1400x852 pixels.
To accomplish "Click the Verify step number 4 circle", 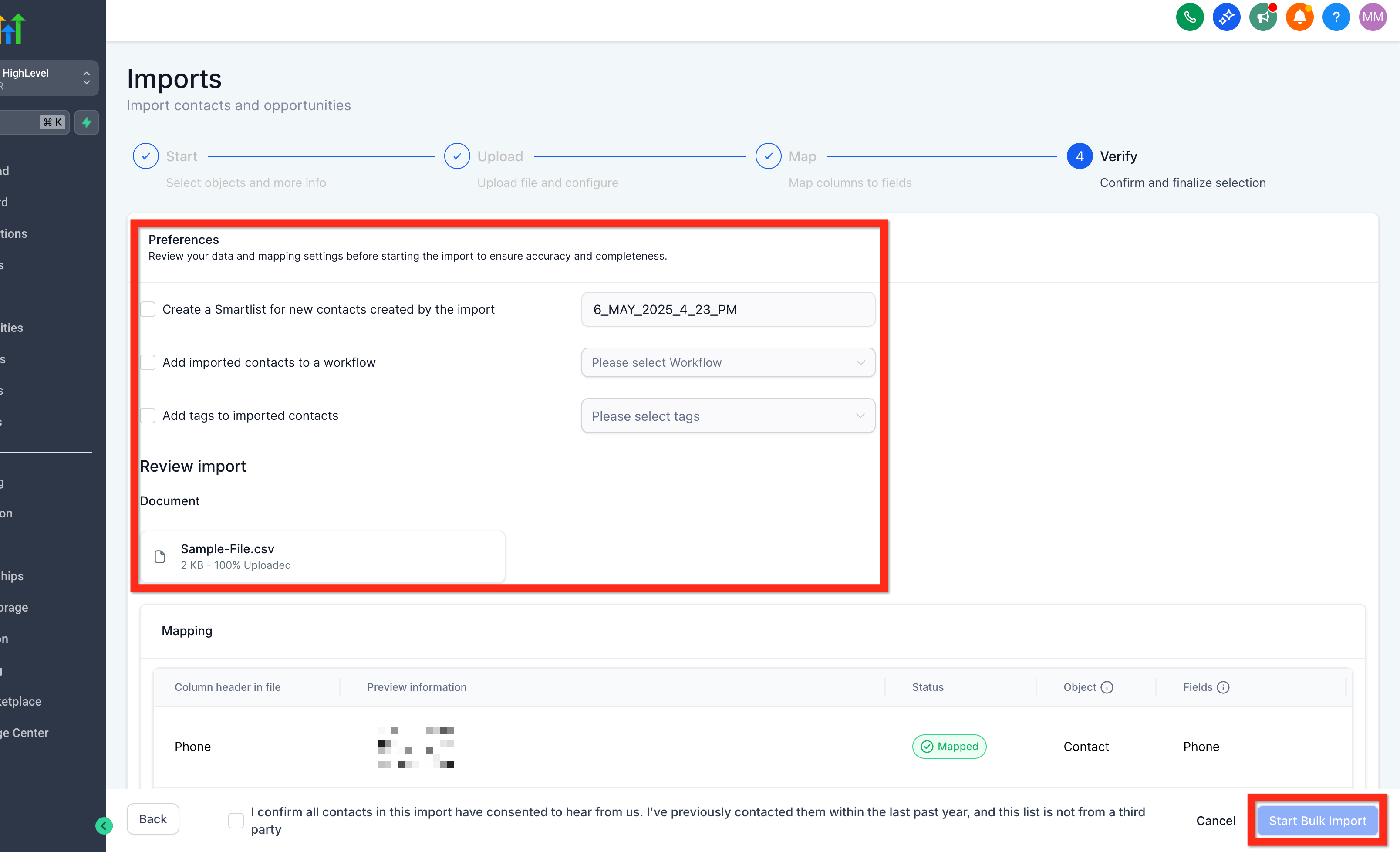I will click(x=1080, y=156).
